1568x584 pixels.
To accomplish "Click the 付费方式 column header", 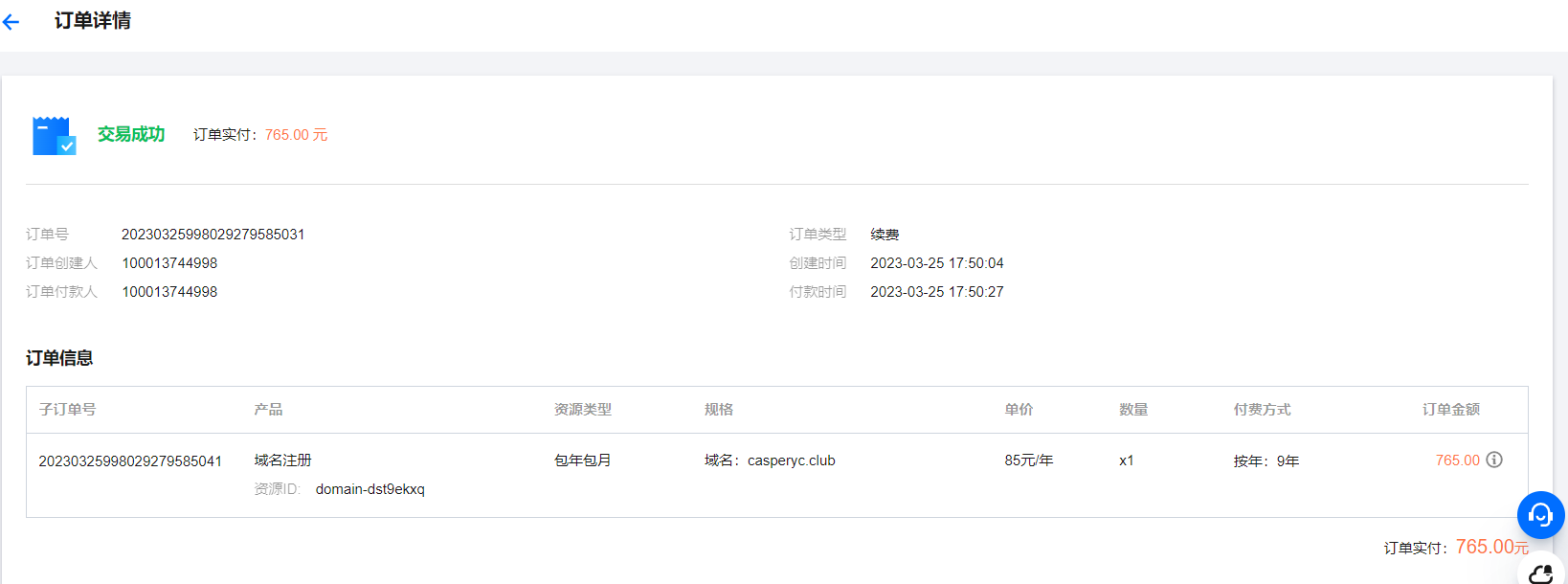I will [1262, 410].
